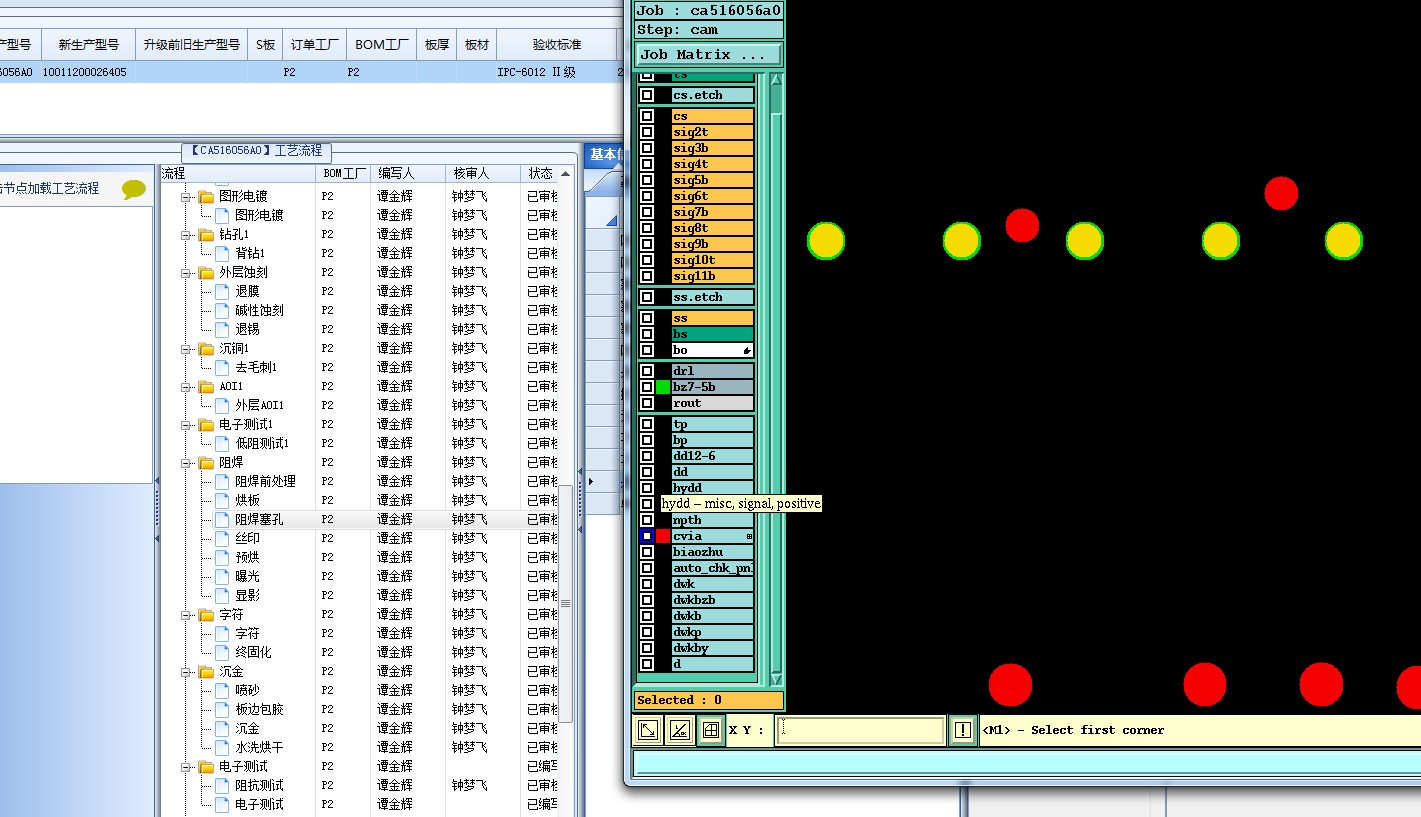Click red color swatch of cvia layer
1421x817 pixels.
663,536
